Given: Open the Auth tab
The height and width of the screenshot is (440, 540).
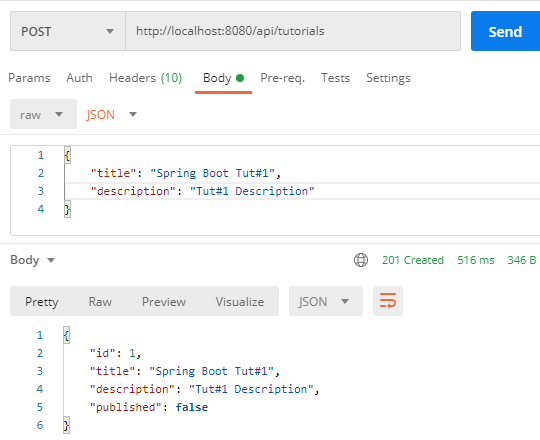Looking at the screenshot, I should (x=80, y=78).
